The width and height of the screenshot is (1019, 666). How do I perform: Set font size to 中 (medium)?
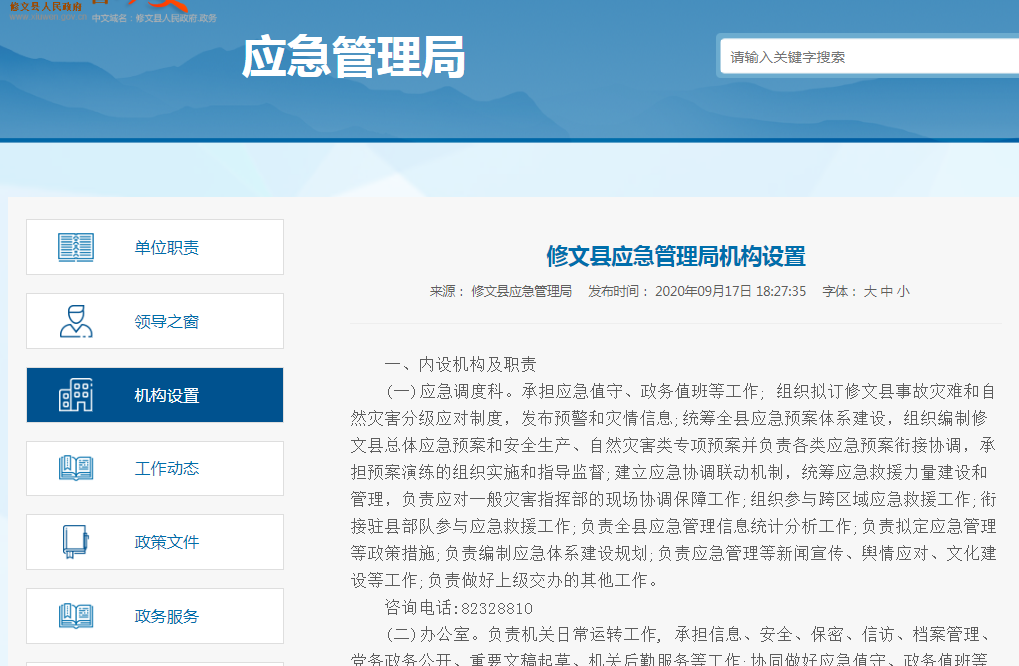pyautogui.click(x=887, y=292)
